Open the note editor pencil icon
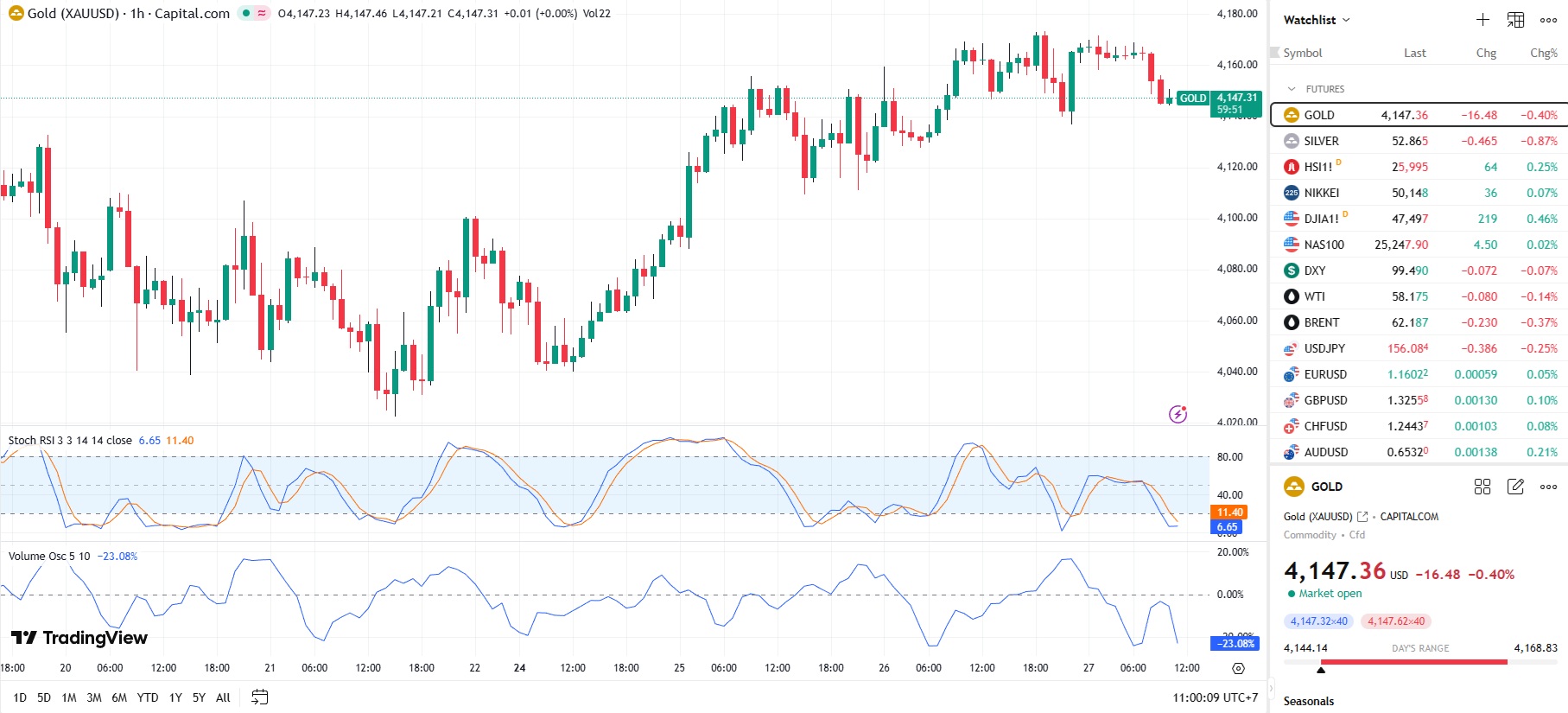 tap(1515, 487)
